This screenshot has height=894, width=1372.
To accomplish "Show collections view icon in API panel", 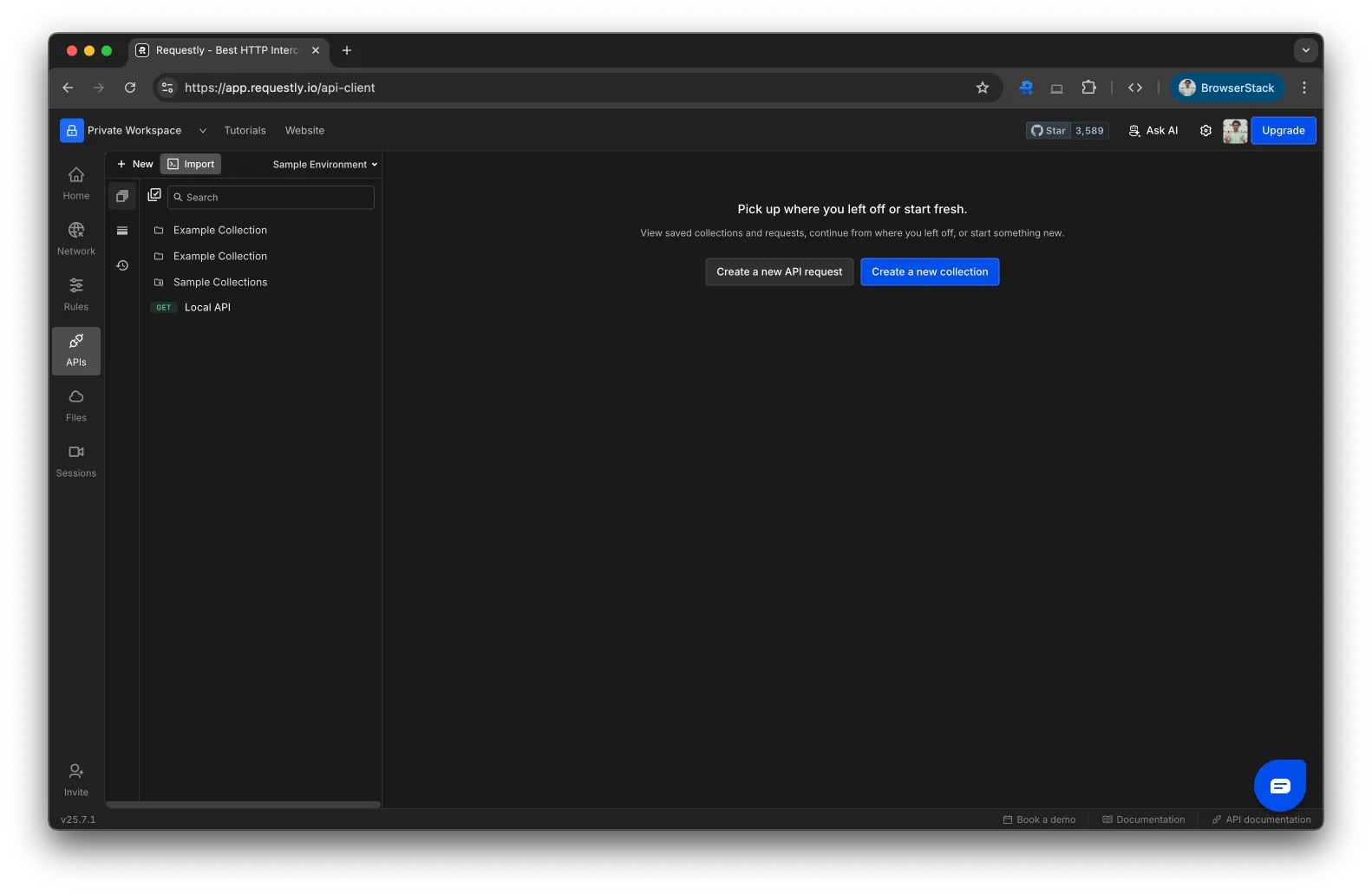I will point(122,197).
